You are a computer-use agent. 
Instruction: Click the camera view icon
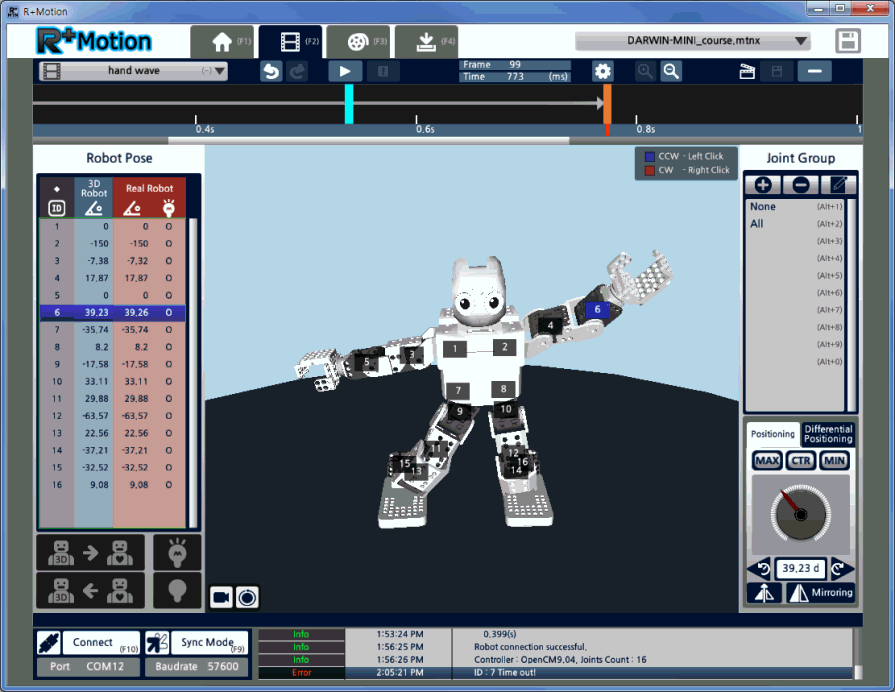221,598
